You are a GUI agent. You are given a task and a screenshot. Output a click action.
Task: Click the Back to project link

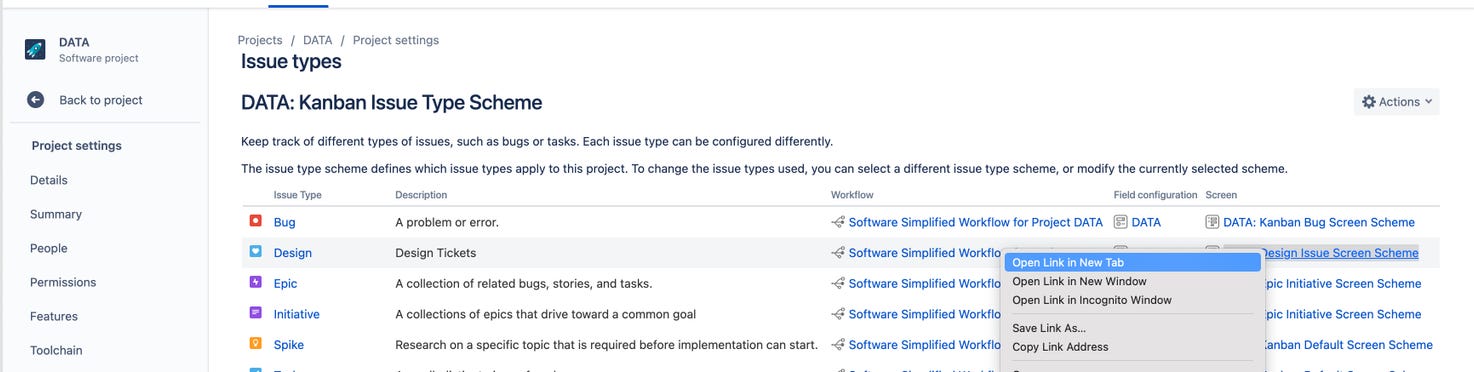pyautogui.click(x=101, y=100)
